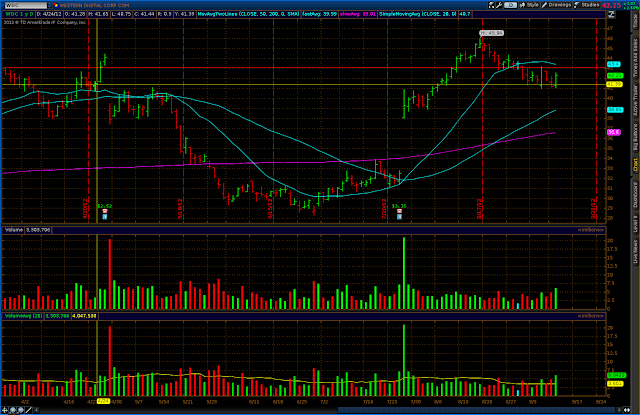
Task: Switch to the Times And Sales side tab
Action: click(636, 58)
